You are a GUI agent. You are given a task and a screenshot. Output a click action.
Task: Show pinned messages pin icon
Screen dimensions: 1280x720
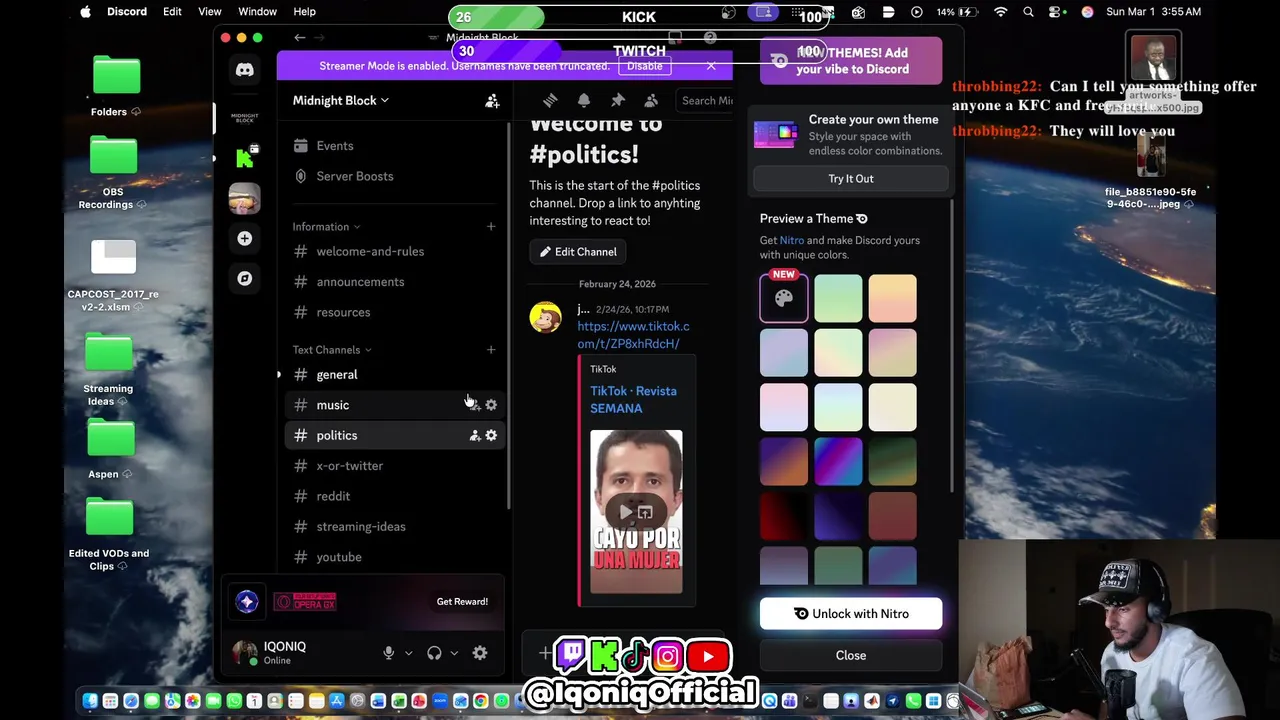618,100
